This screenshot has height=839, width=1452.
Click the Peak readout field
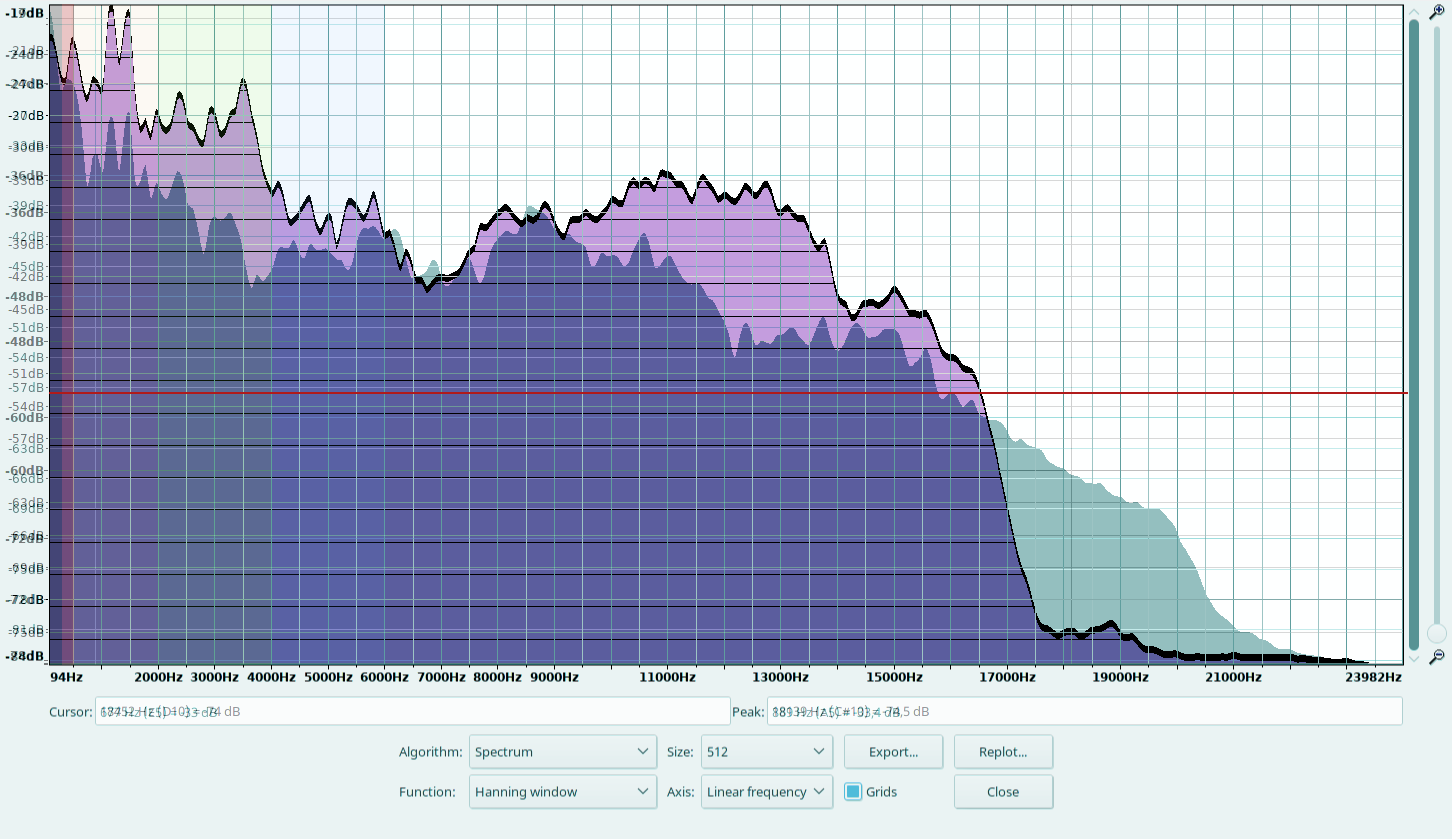pyautogui.click(x=1084, y=712)
